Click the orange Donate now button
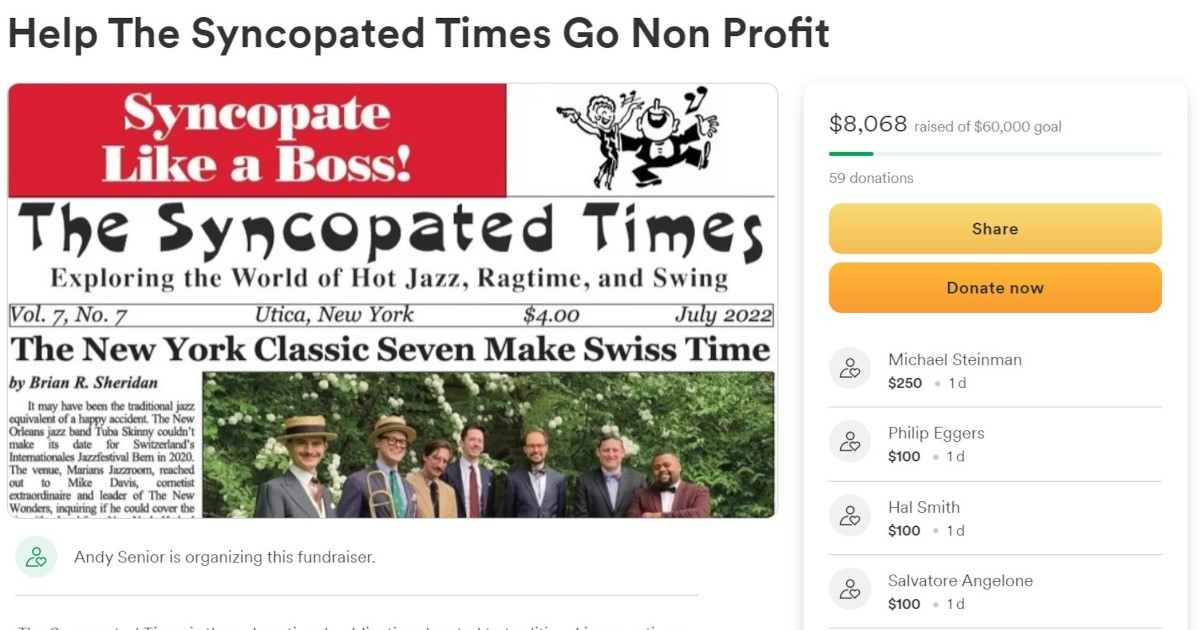1200x630 pixels. (995, 288)
